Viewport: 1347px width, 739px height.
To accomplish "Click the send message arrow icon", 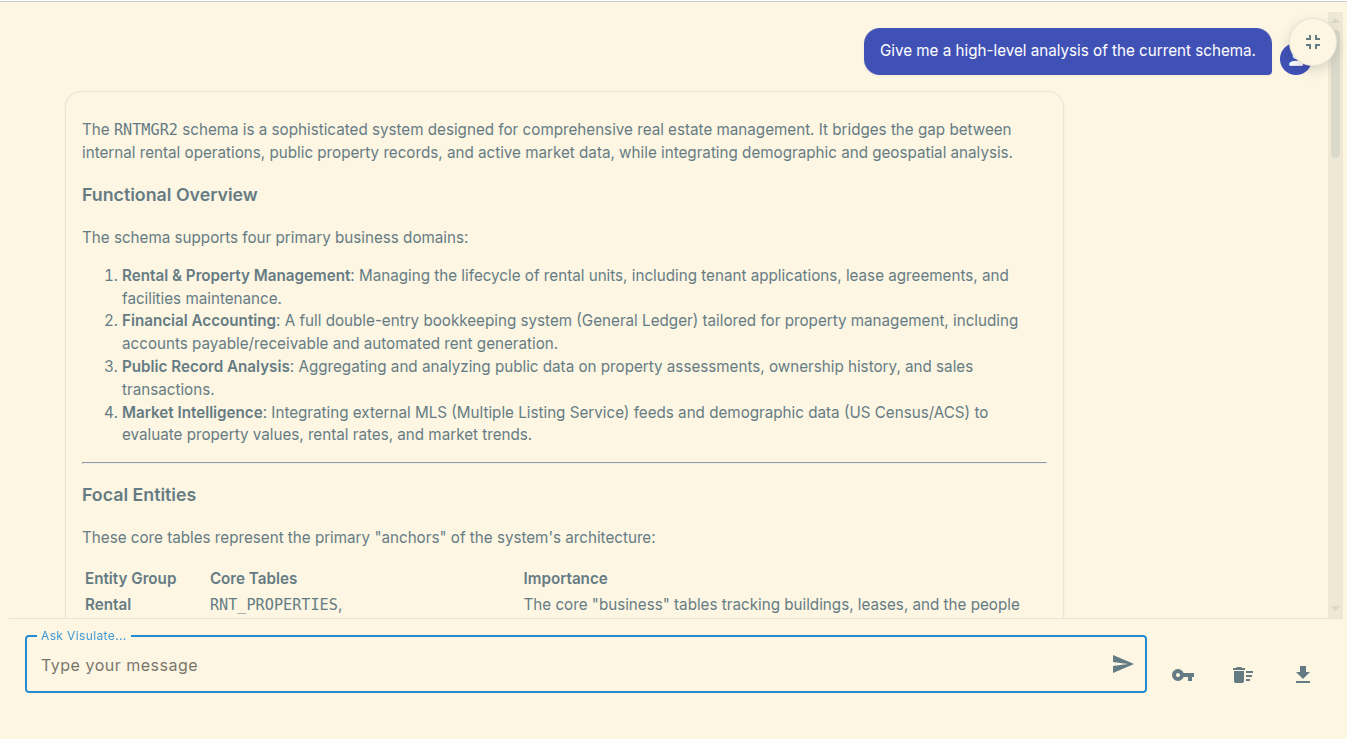I will [x=1122, y=664].
